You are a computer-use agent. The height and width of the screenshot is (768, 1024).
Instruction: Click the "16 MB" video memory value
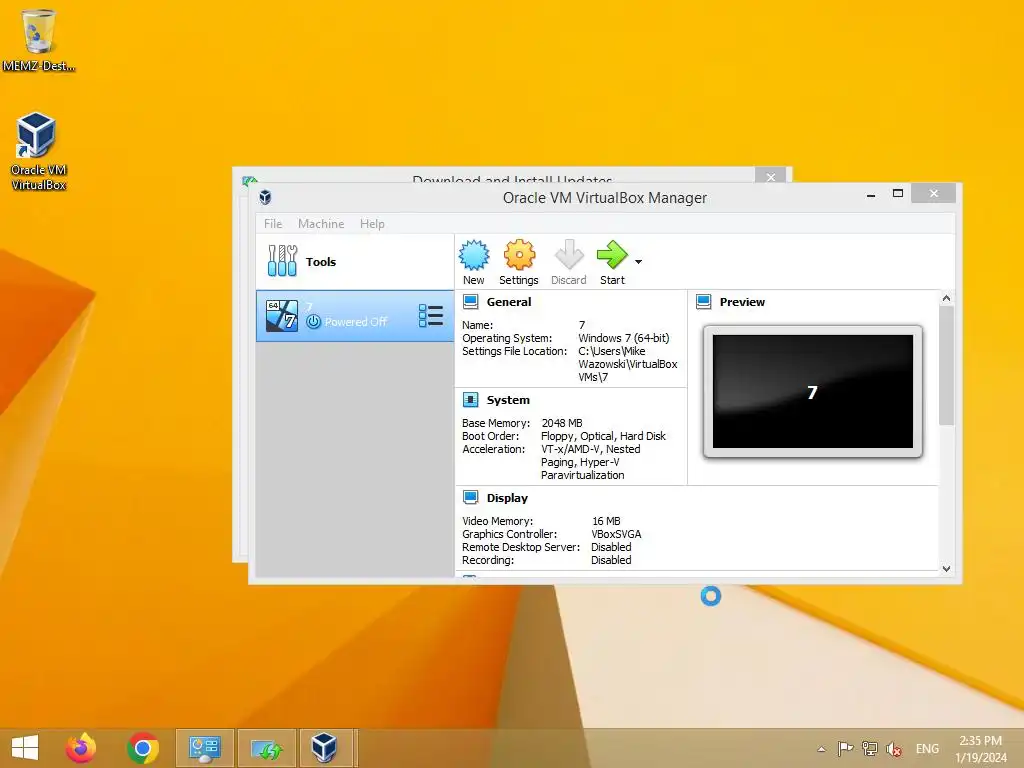pos(606,521)
